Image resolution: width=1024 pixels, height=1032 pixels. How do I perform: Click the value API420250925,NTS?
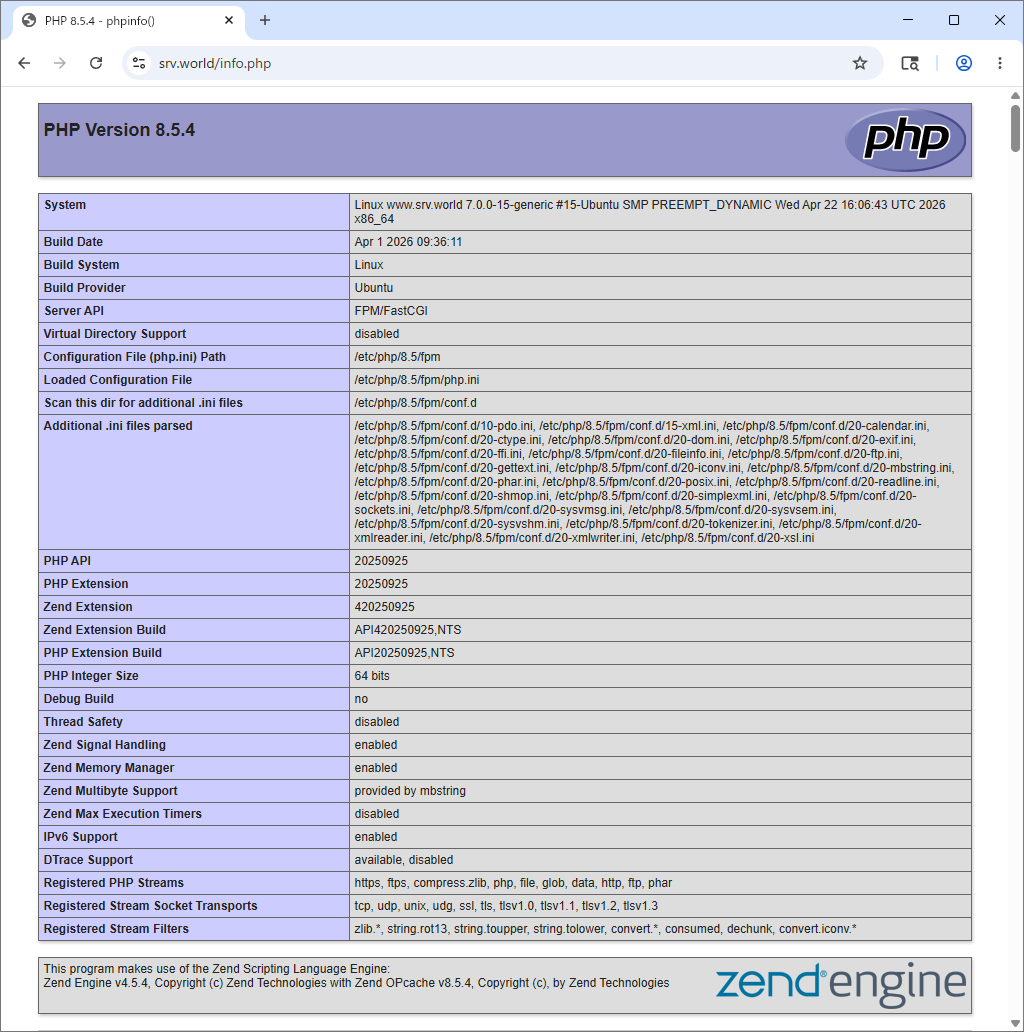[x=407, y=630]
